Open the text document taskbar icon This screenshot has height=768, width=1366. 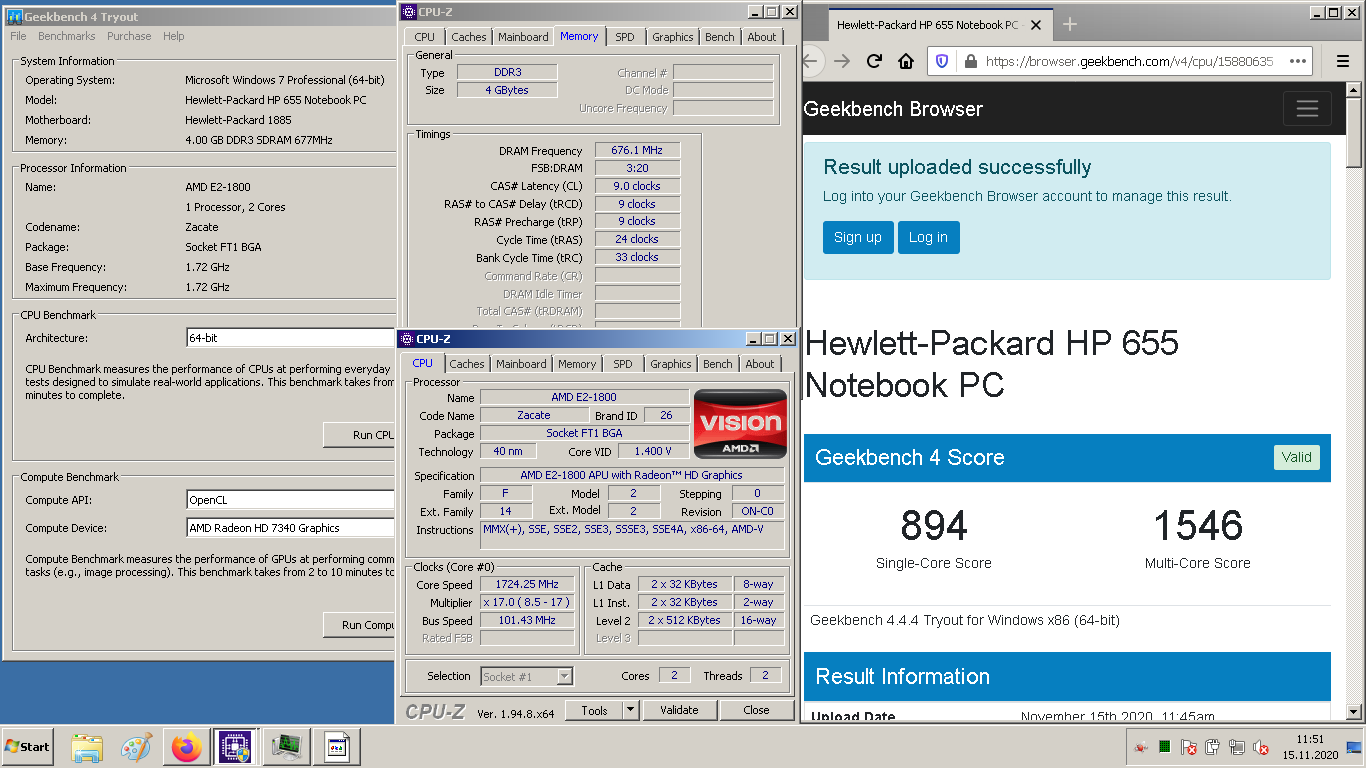(337, 747)
